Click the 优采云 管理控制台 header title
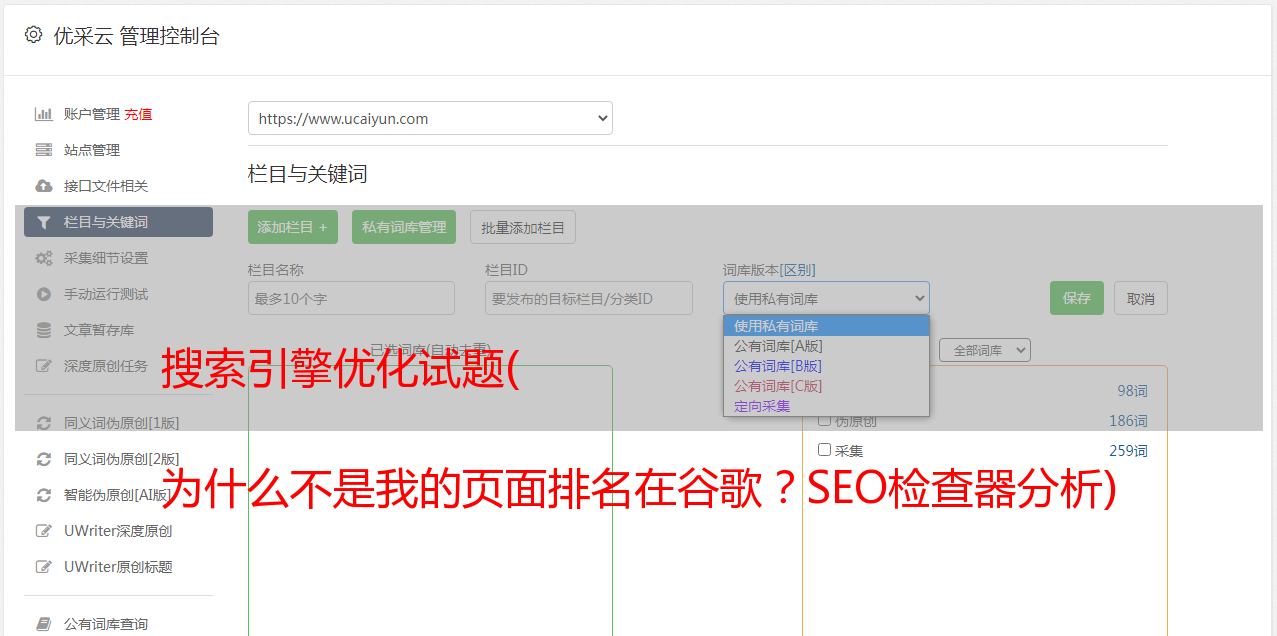This screenshot has width=1277, height=636. [136, 36]
